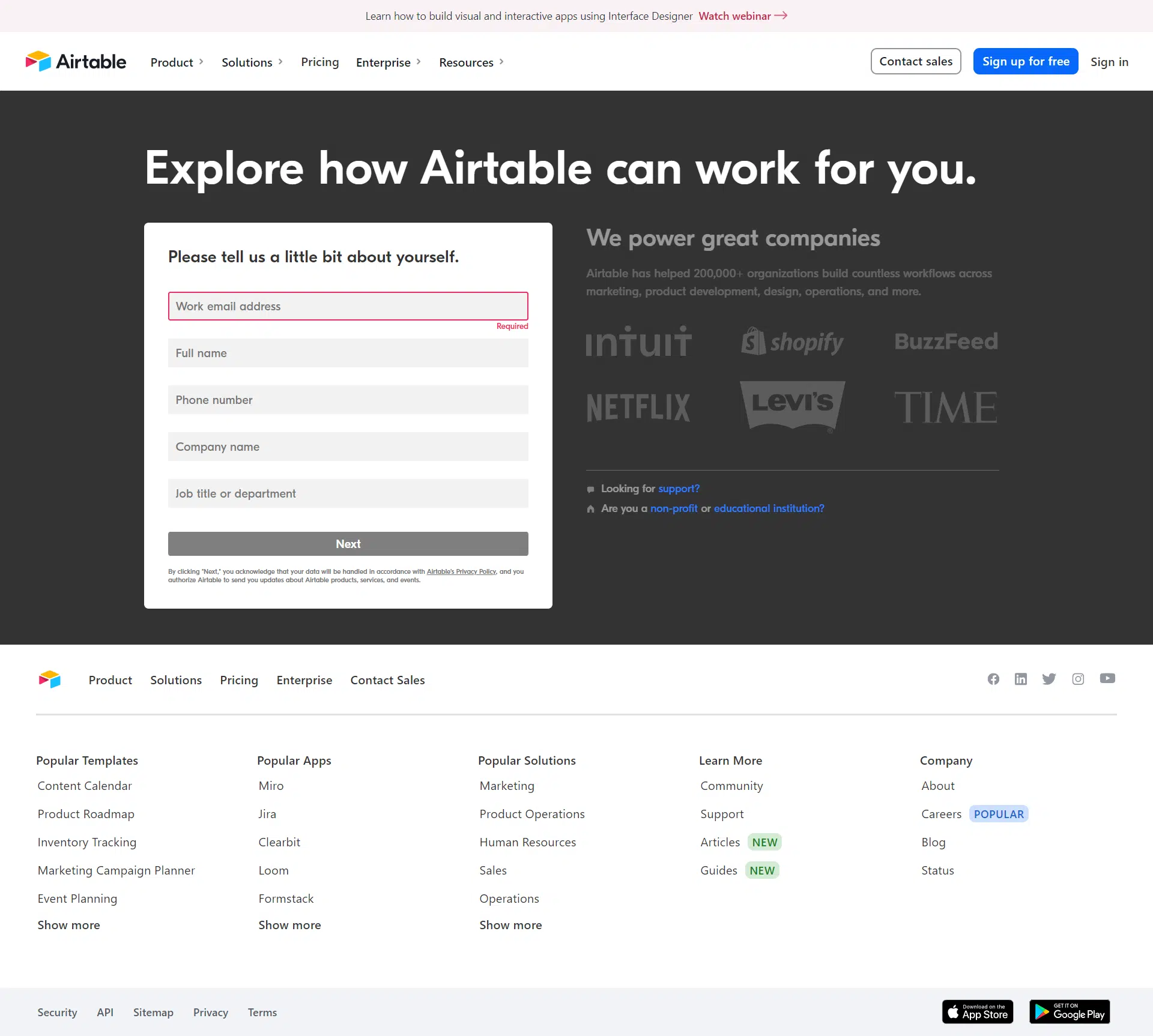
Task: Open the Careers link marked POPULAR
Action: [942, 814]
